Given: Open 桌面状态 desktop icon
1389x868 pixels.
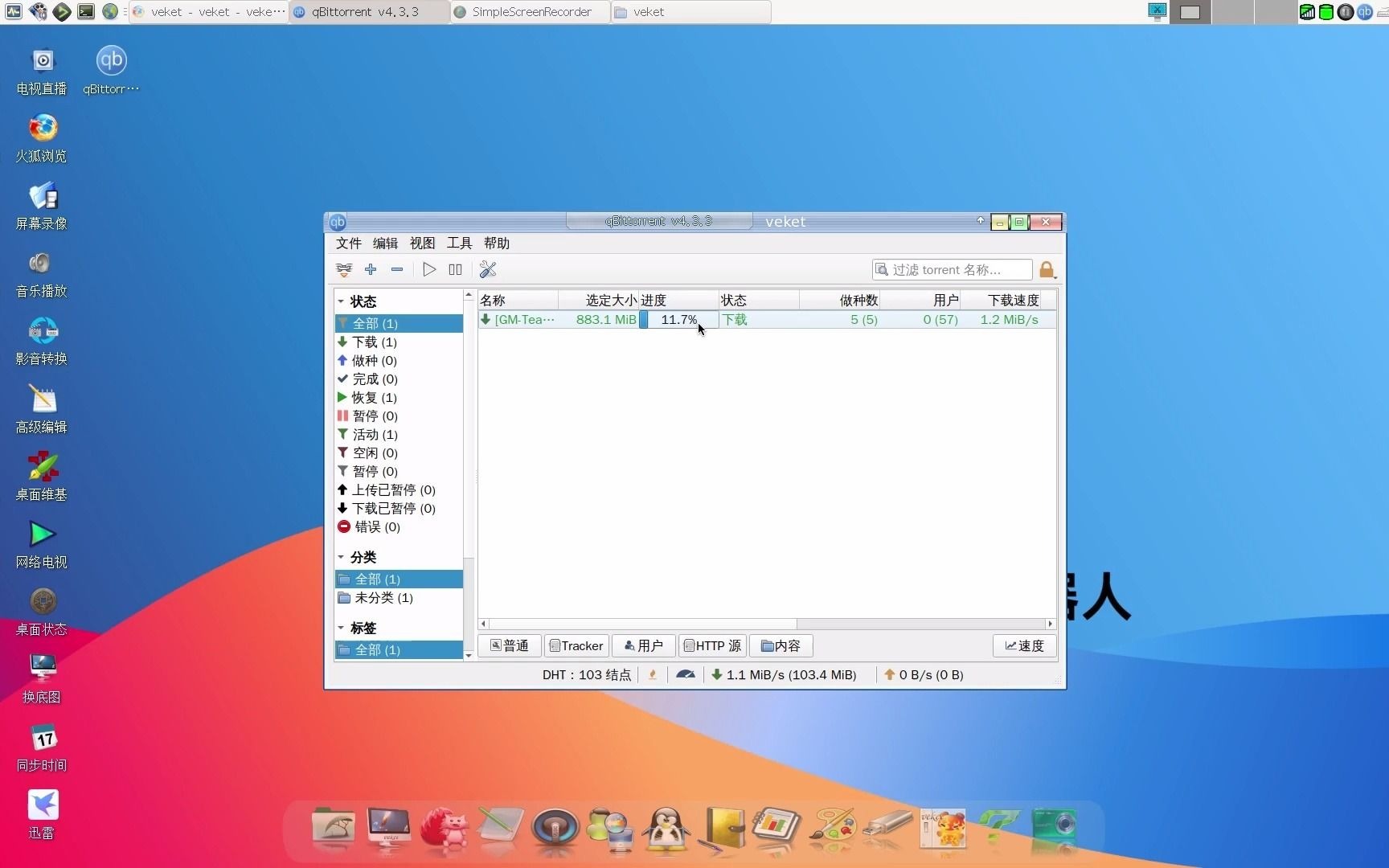Looking at the screenshot, I should coord(42,612).
